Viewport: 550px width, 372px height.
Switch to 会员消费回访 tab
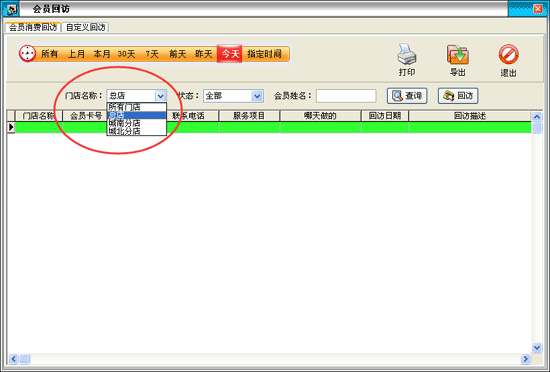point(33,27)
